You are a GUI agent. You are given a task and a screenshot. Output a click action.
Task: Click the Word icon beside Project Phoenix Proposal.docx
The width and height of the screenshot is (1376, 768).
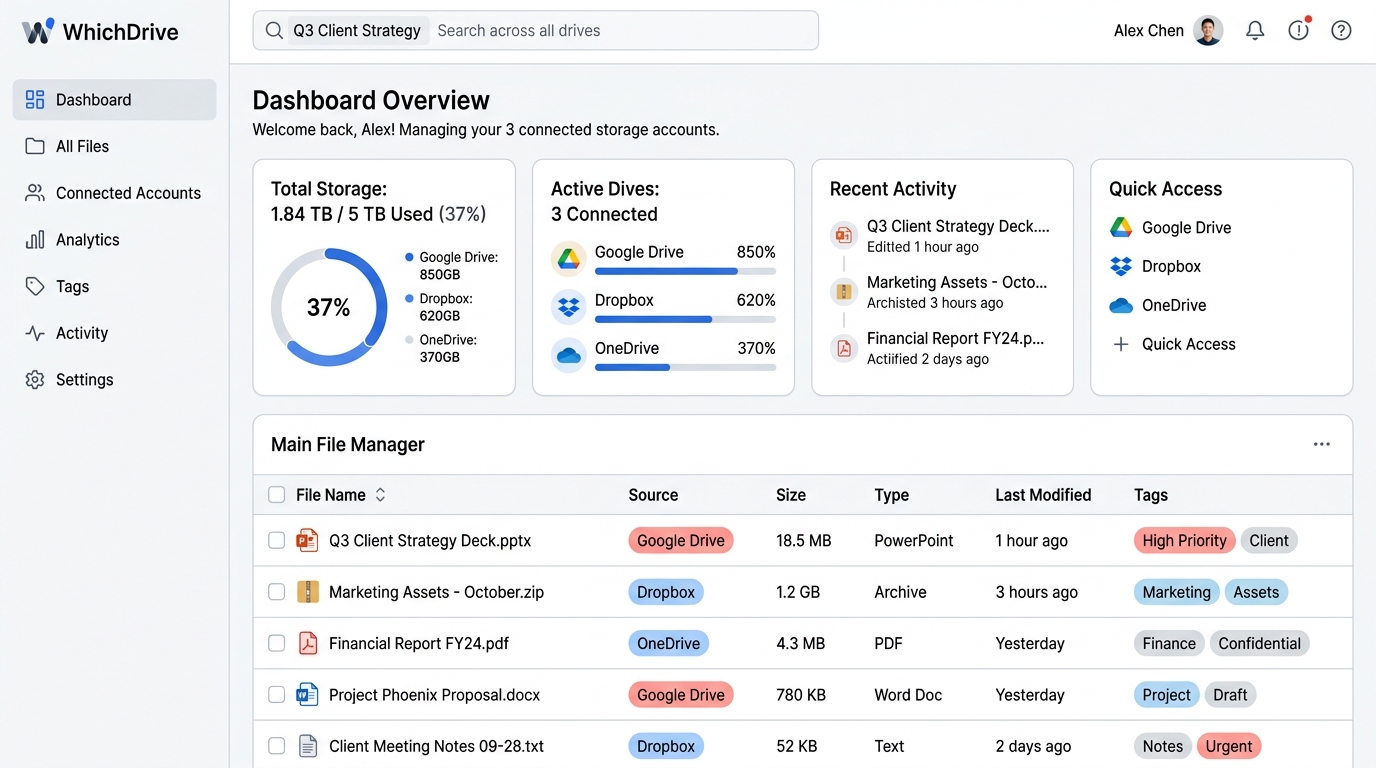pyautogui.click(x=307, y=695)
